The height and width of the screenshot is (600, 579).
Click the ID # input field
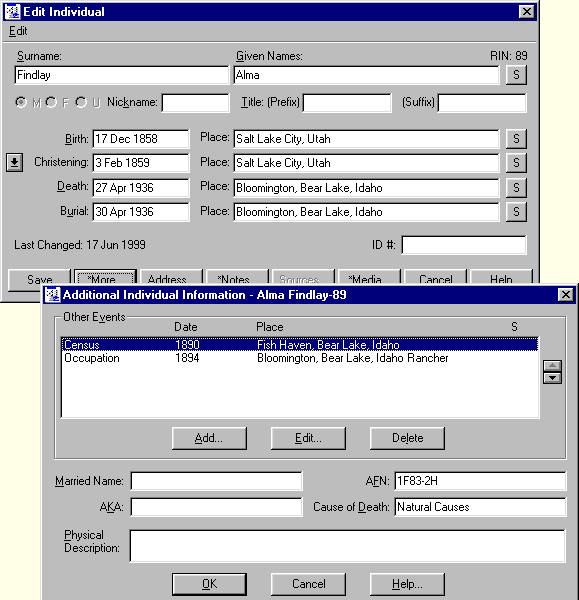coord(464,245)
